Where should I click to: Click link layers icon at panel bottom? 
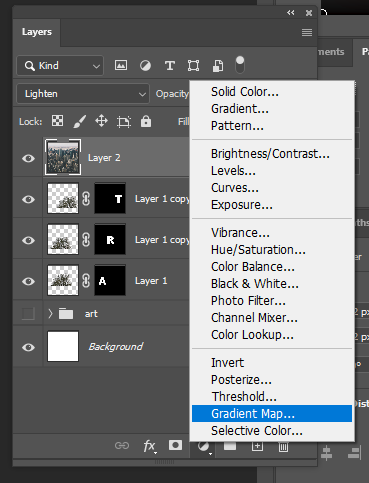122,446
